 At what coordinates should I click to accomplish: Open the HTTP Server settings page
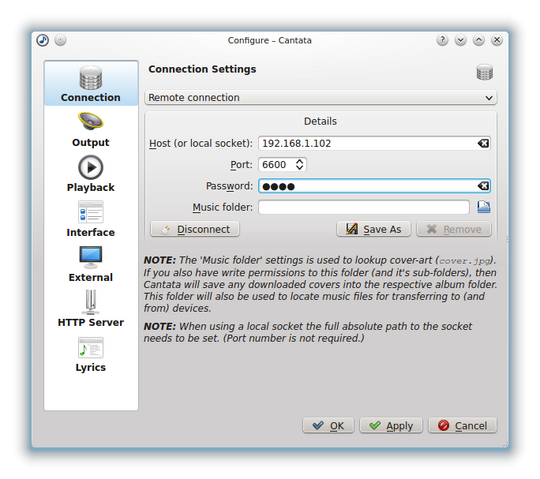(91, 309)
